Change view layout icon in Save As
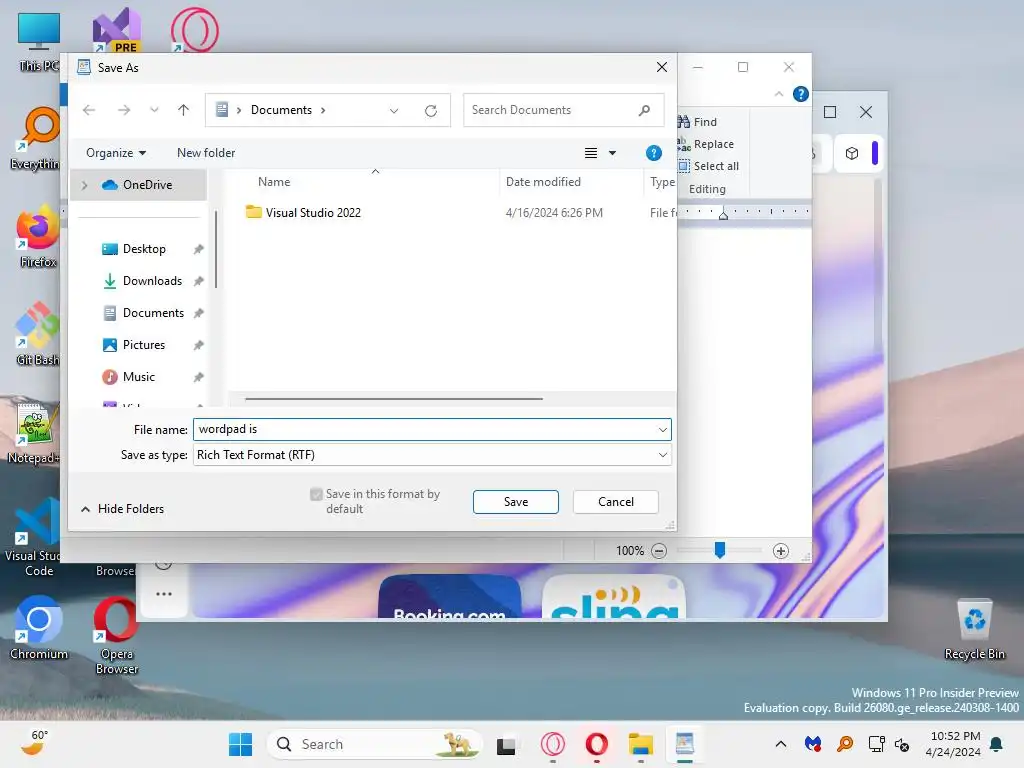 [x=590, y=153]
